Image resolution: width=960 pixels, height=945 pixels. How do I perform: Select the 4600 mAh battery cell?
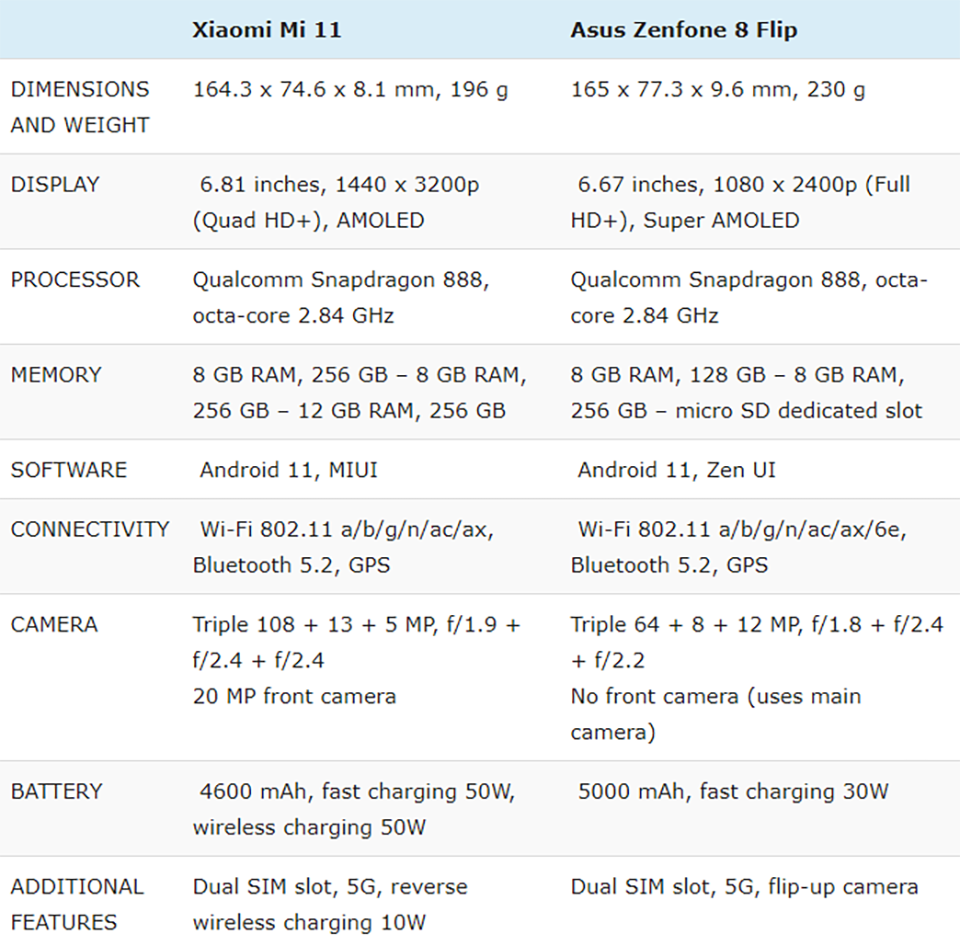click(x=354, y=809)
